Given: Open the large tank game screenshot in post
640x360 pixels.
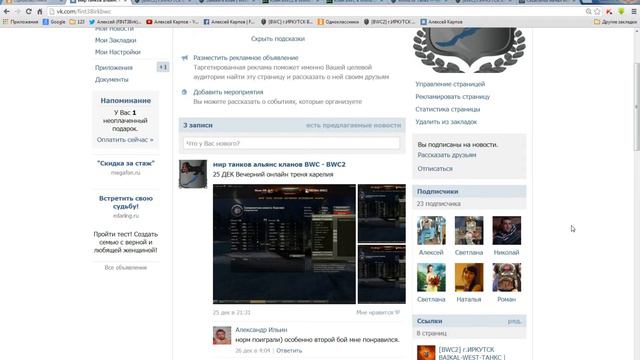Looking at the screenshot, I should 284,244.
